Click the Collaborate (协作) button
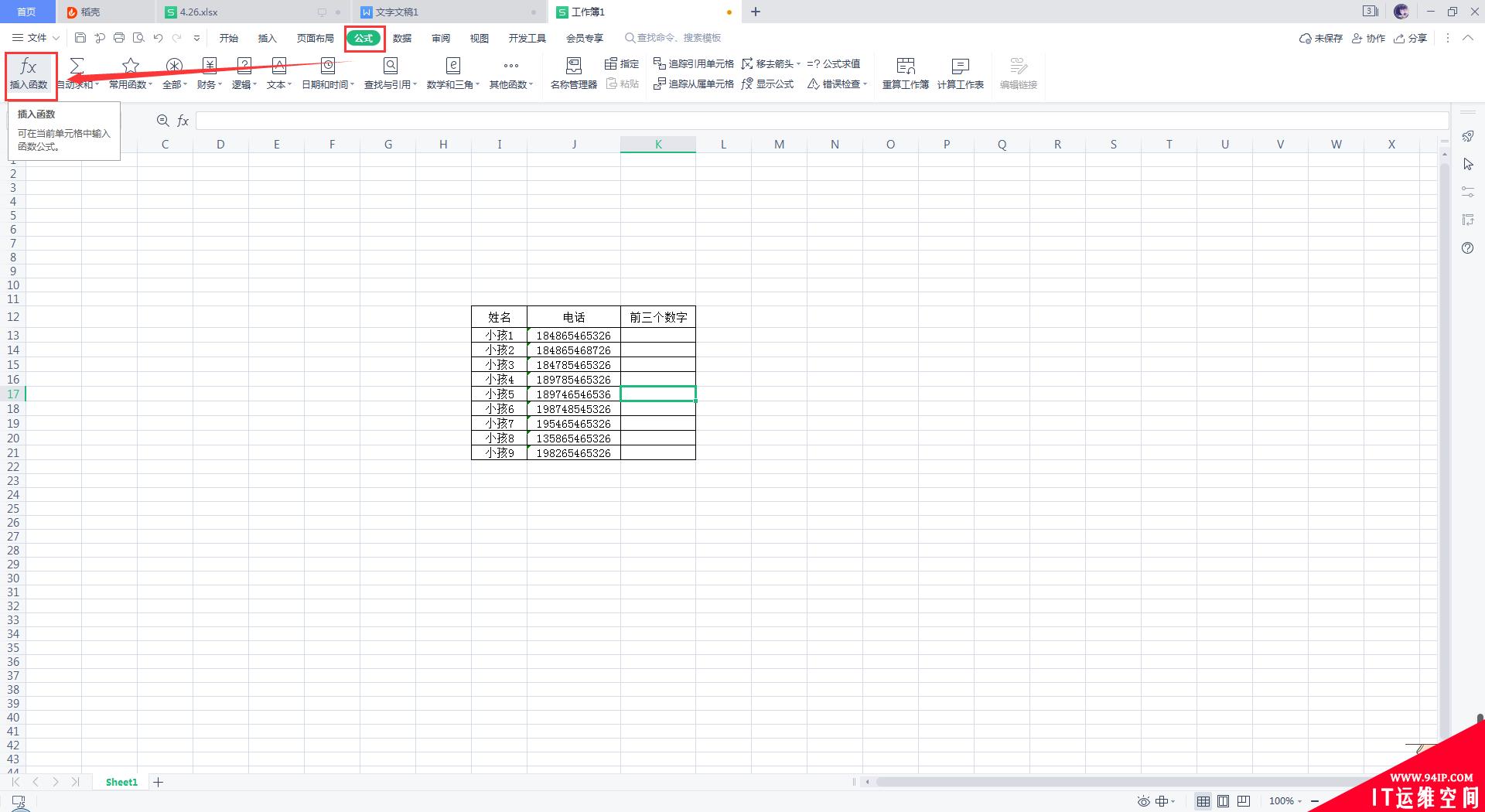This screenshot has height=812, width=1485. point(1368,38)
